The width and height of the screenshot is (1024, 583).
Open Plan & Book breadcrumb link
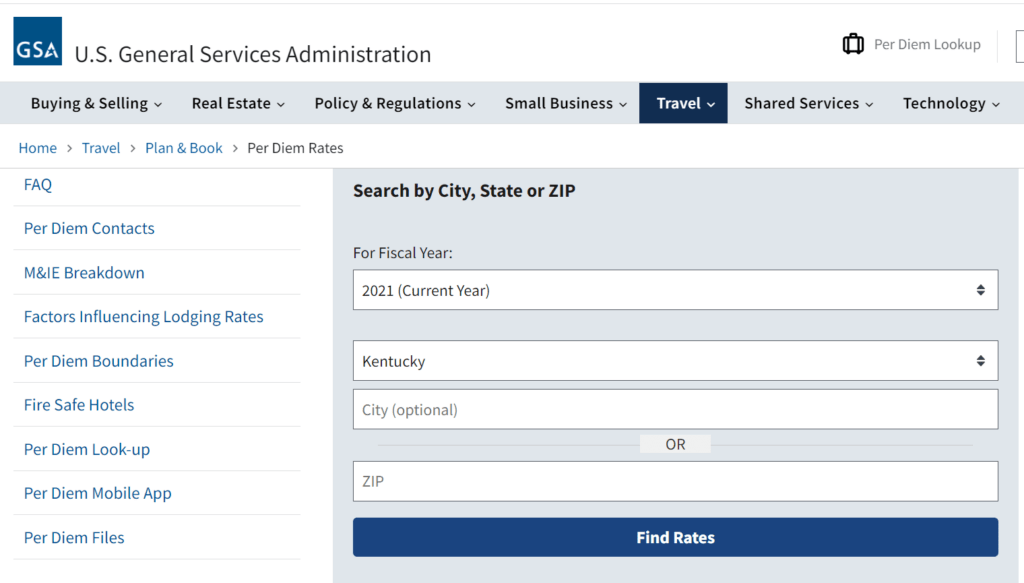coord(184,148)
